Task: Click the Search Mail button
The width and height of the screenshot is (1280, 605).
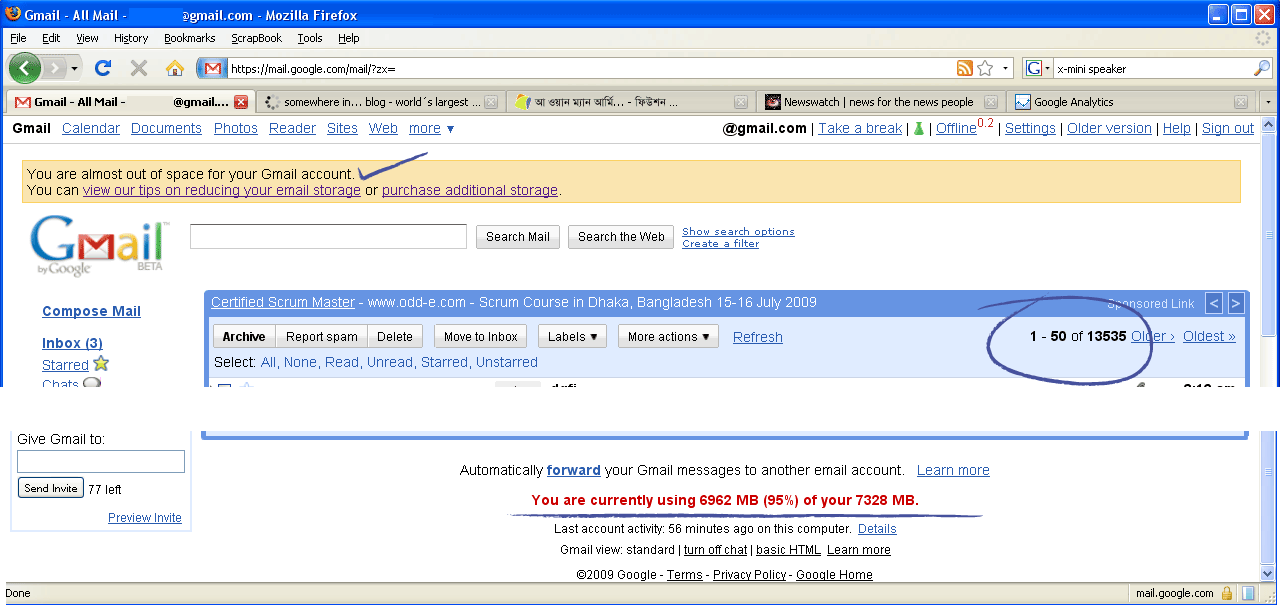Action: (518, 237)
